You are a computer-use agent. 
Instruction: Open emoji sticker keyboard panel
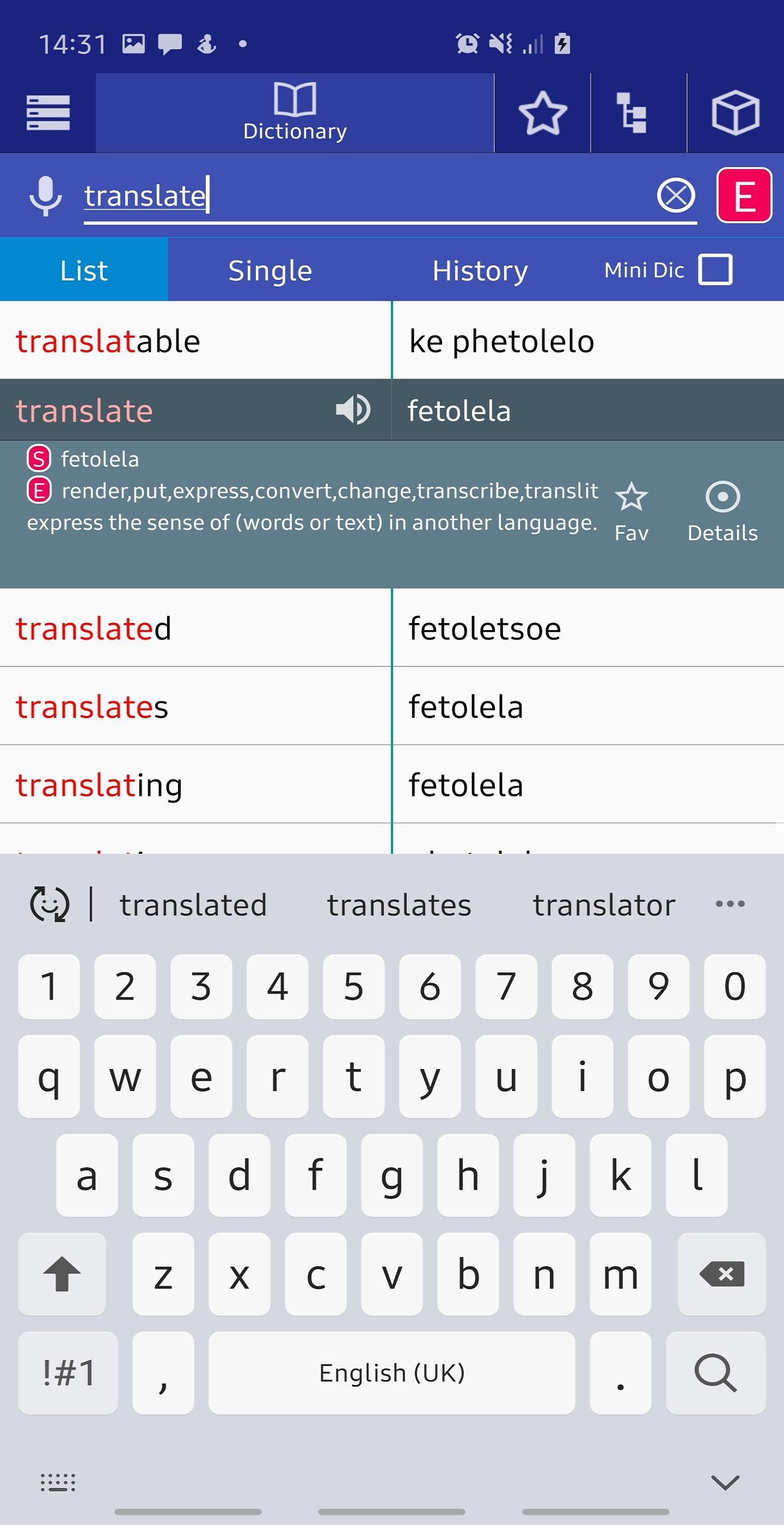click(50, 904)
